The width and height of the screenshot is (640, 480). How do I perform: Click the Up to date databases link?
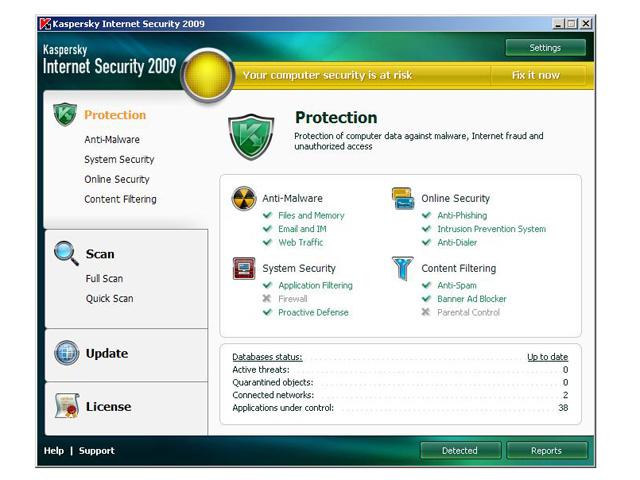(547, 357)
